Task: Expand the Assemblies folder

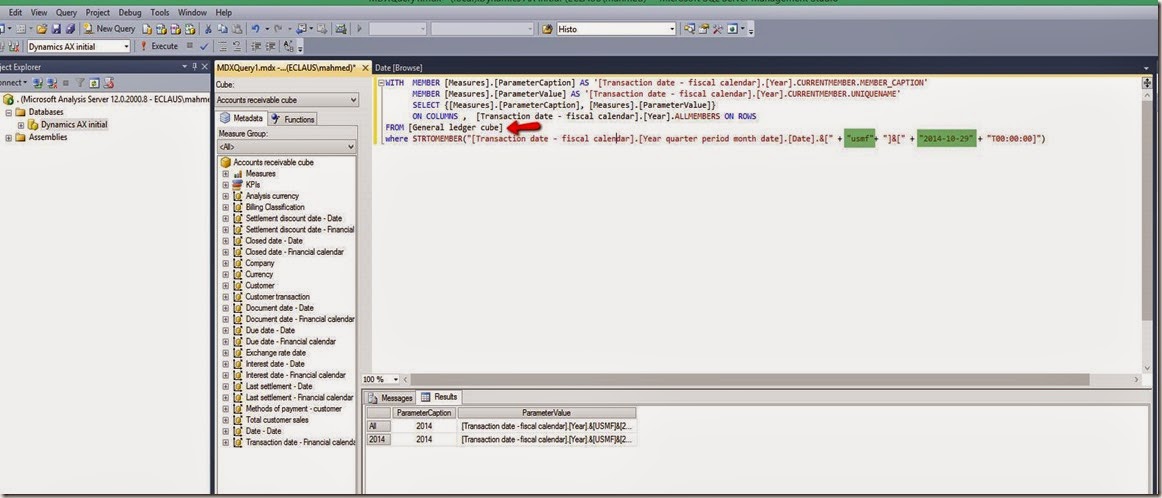Action: point(9,137)
